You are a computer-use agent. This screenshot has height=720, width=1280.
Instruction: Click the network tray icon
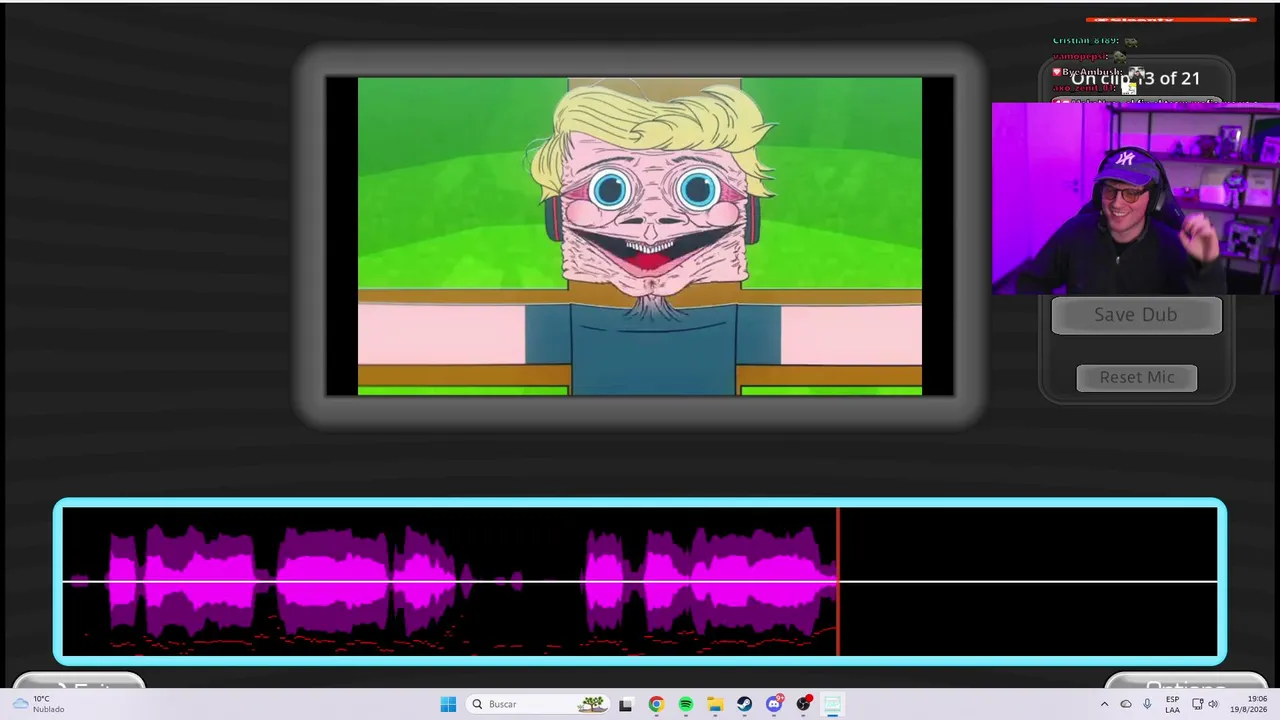1198,704
